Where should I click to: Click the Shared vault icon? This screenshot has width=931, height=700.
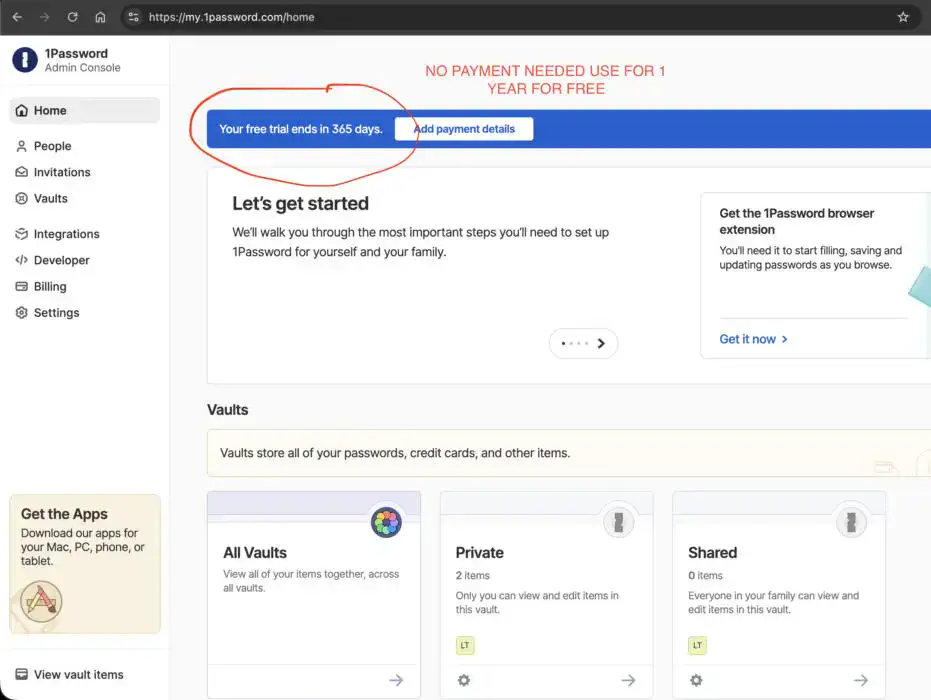pos(851,522)
